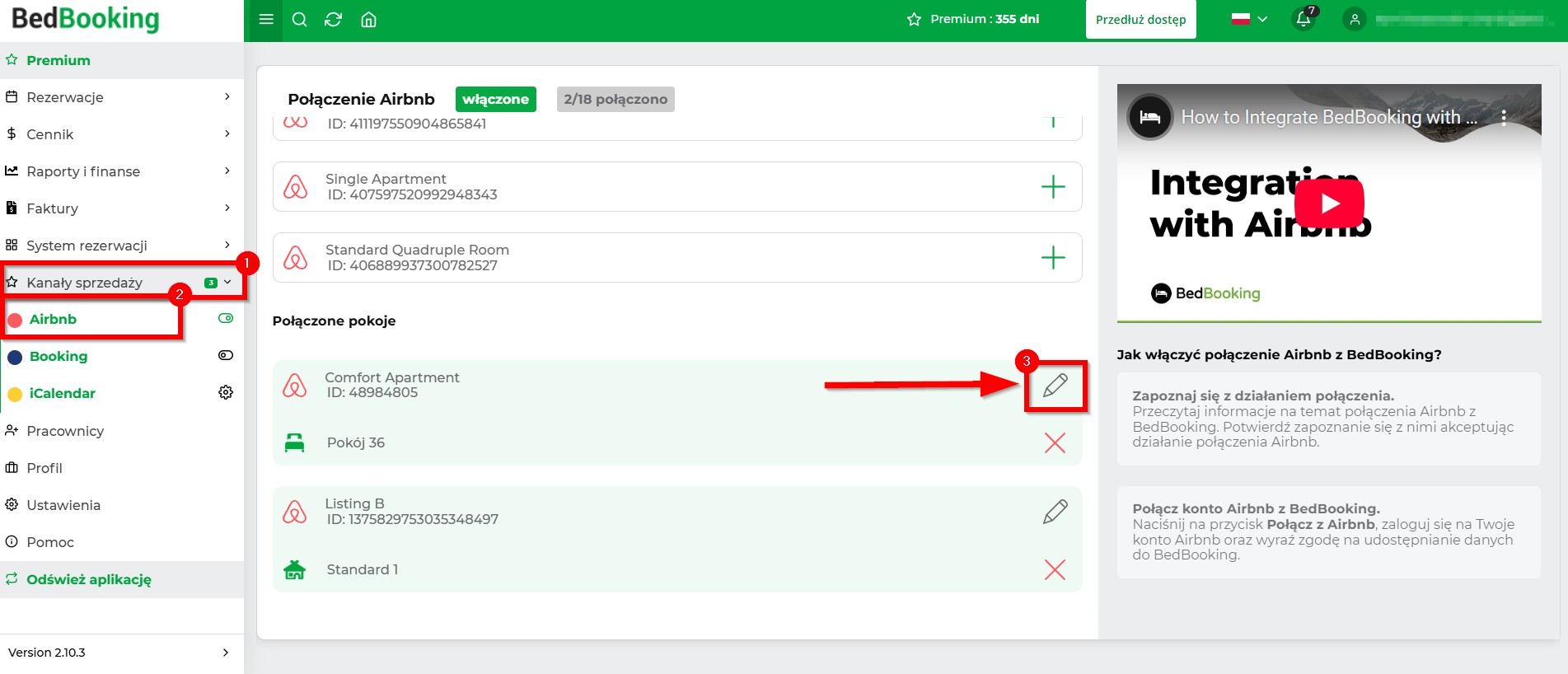Select iCalendar sales channel
Screen dimensions: 1568x674
pos(63,393)
